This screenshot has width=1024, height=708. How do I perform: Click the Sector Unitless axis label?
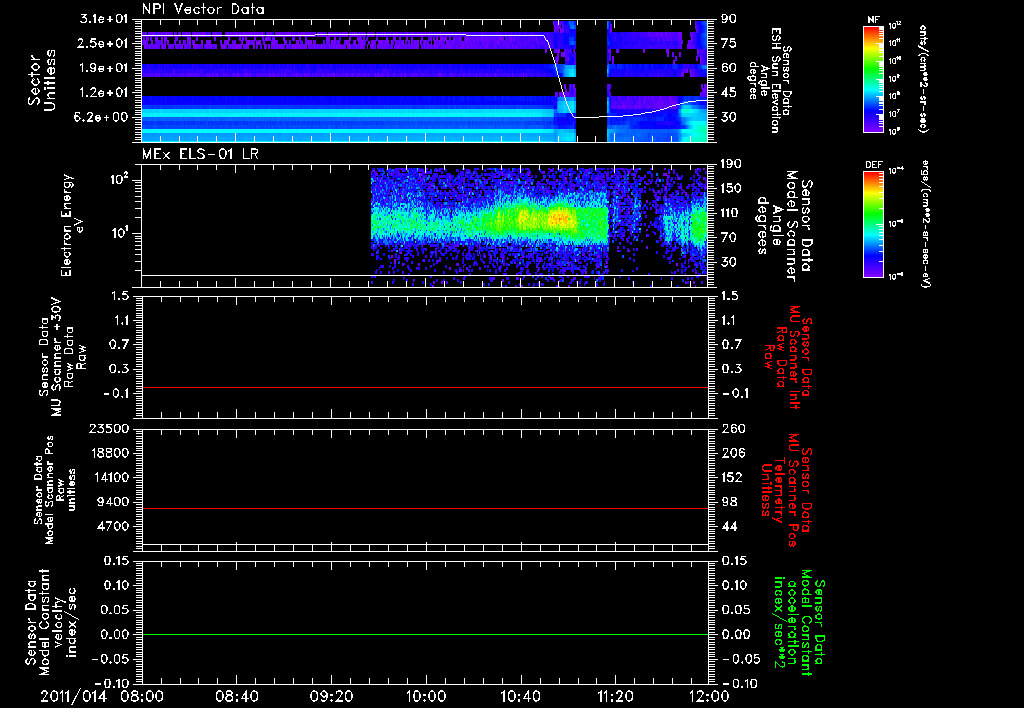click(x=41, y=80)
